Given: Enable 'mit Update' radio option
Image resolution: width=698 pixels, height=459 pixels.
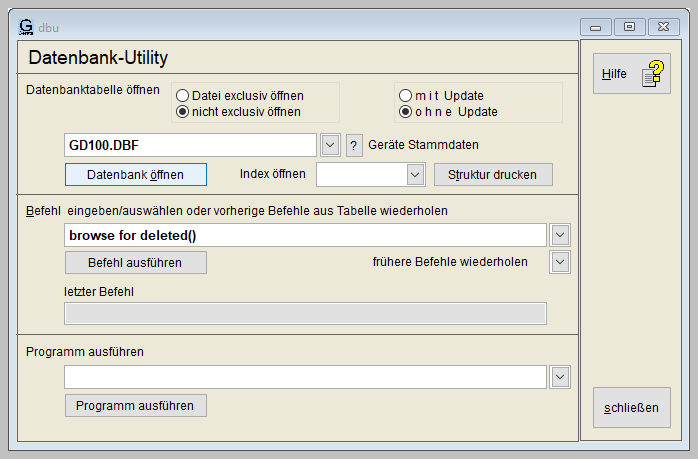Looking at the screenshot, I should point(405,95).
